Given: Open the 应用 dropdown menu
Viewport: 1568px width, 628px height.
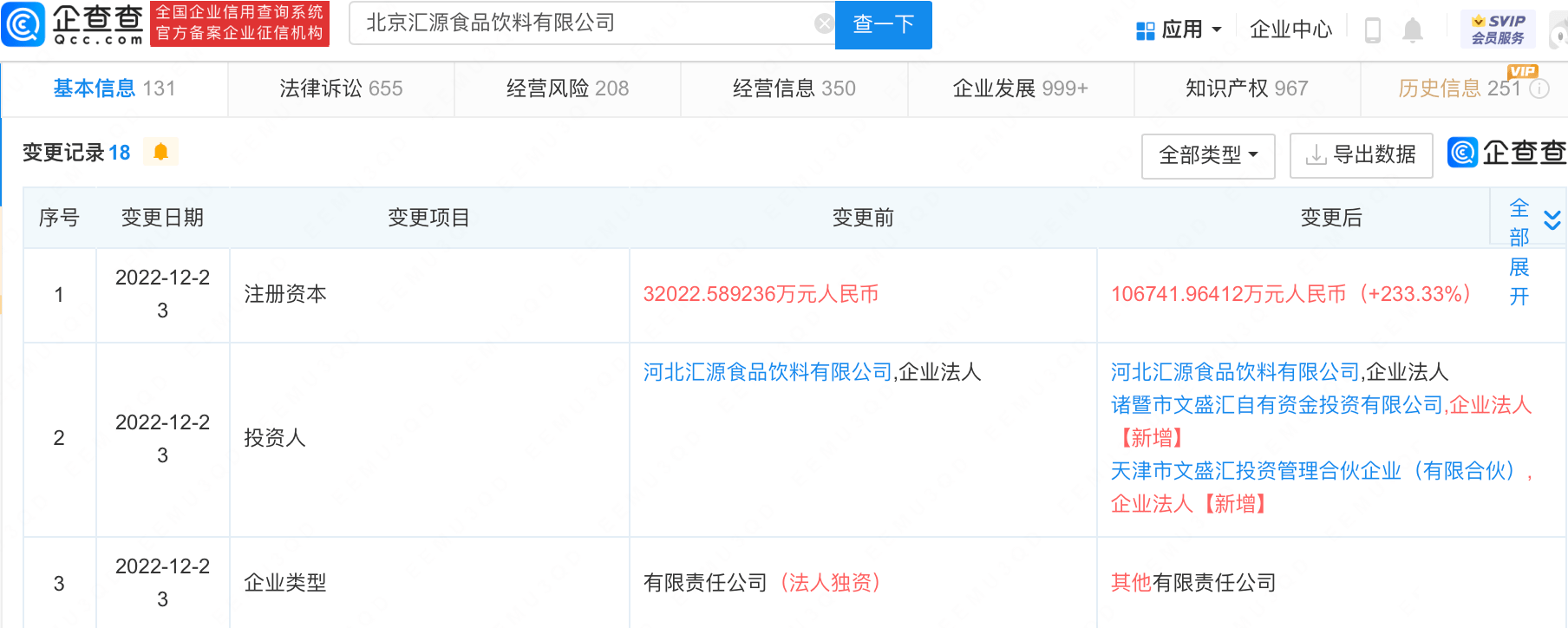Looking at the screenshot, I should 1179,30.
